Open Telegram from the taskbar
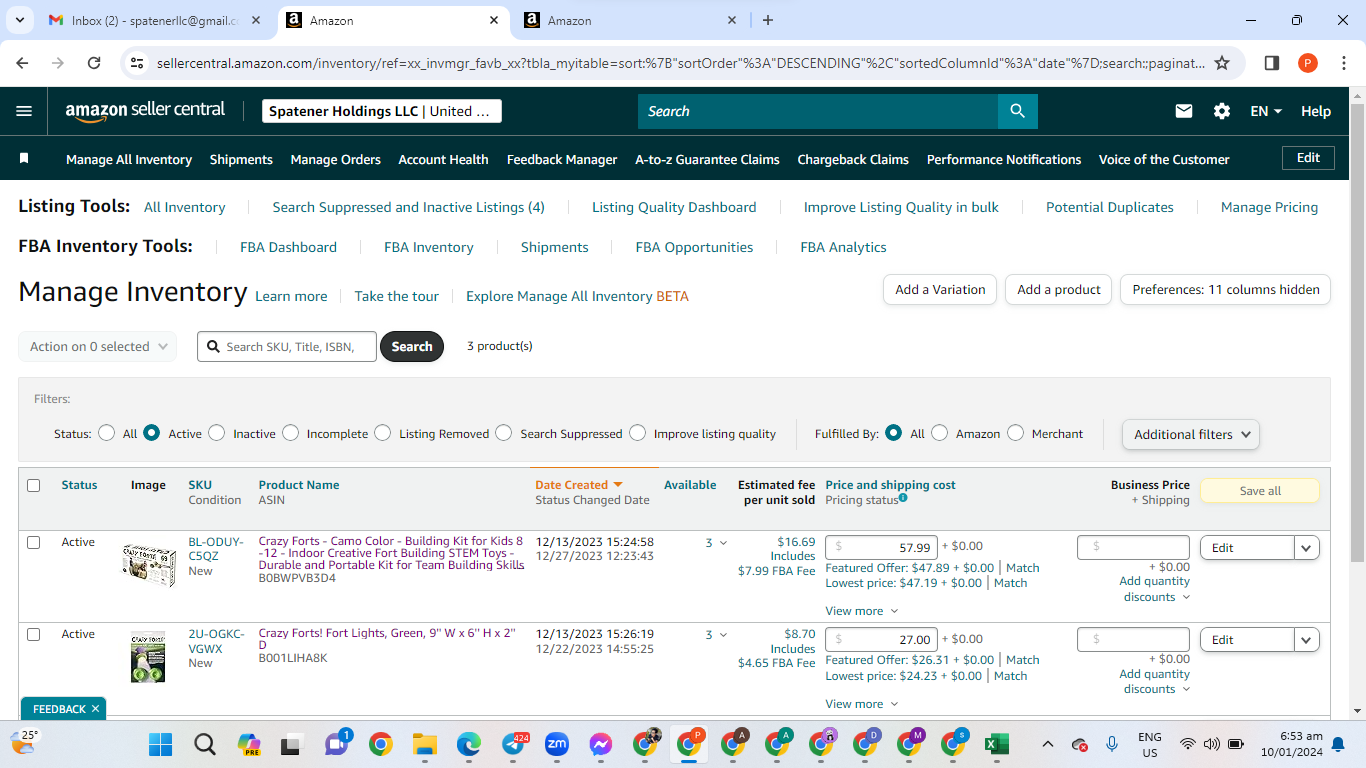Screen dimensions: 1366x768 click(x=513, y=744)
